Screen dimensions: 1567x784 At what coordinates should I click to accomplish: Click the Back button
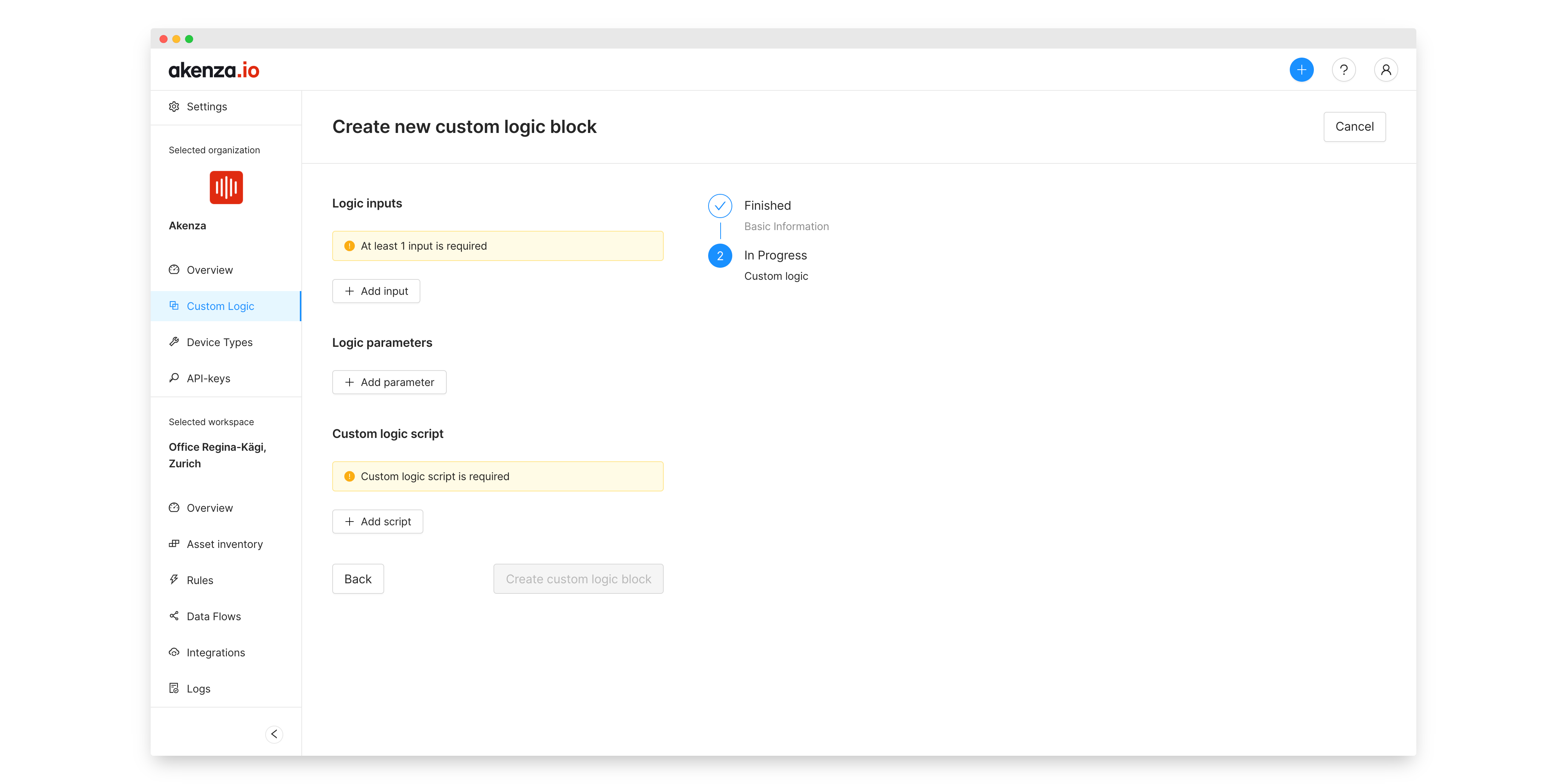click(358, 578)
